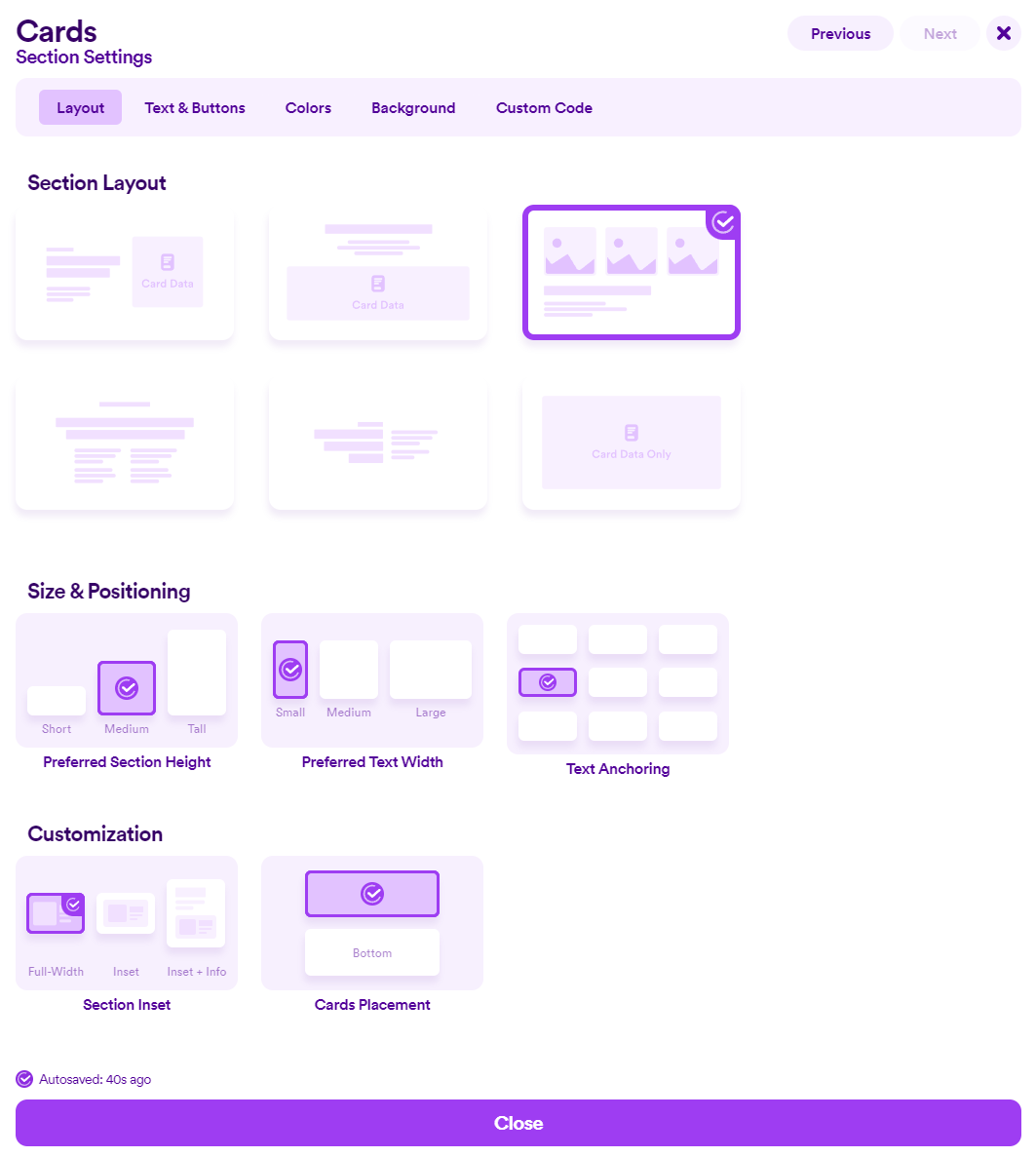Pick the bottom-right text anchoring cell

click(687, 726)
